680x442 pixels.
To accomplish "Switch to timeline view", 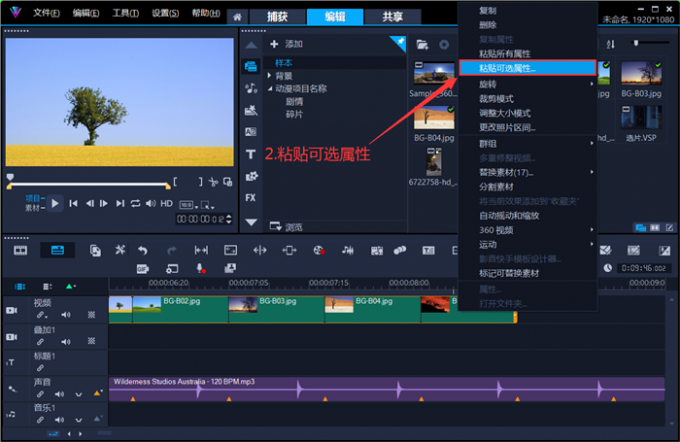I will [x=57, y=250].
